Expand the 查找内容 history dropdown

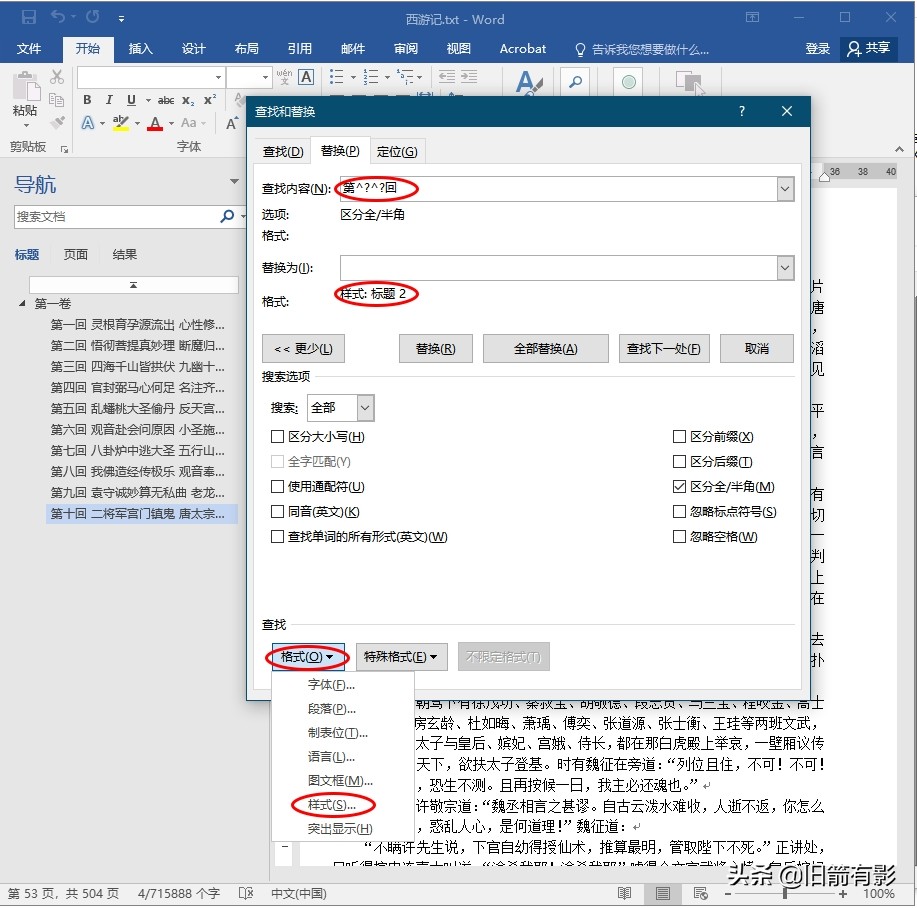coord(785,188)
